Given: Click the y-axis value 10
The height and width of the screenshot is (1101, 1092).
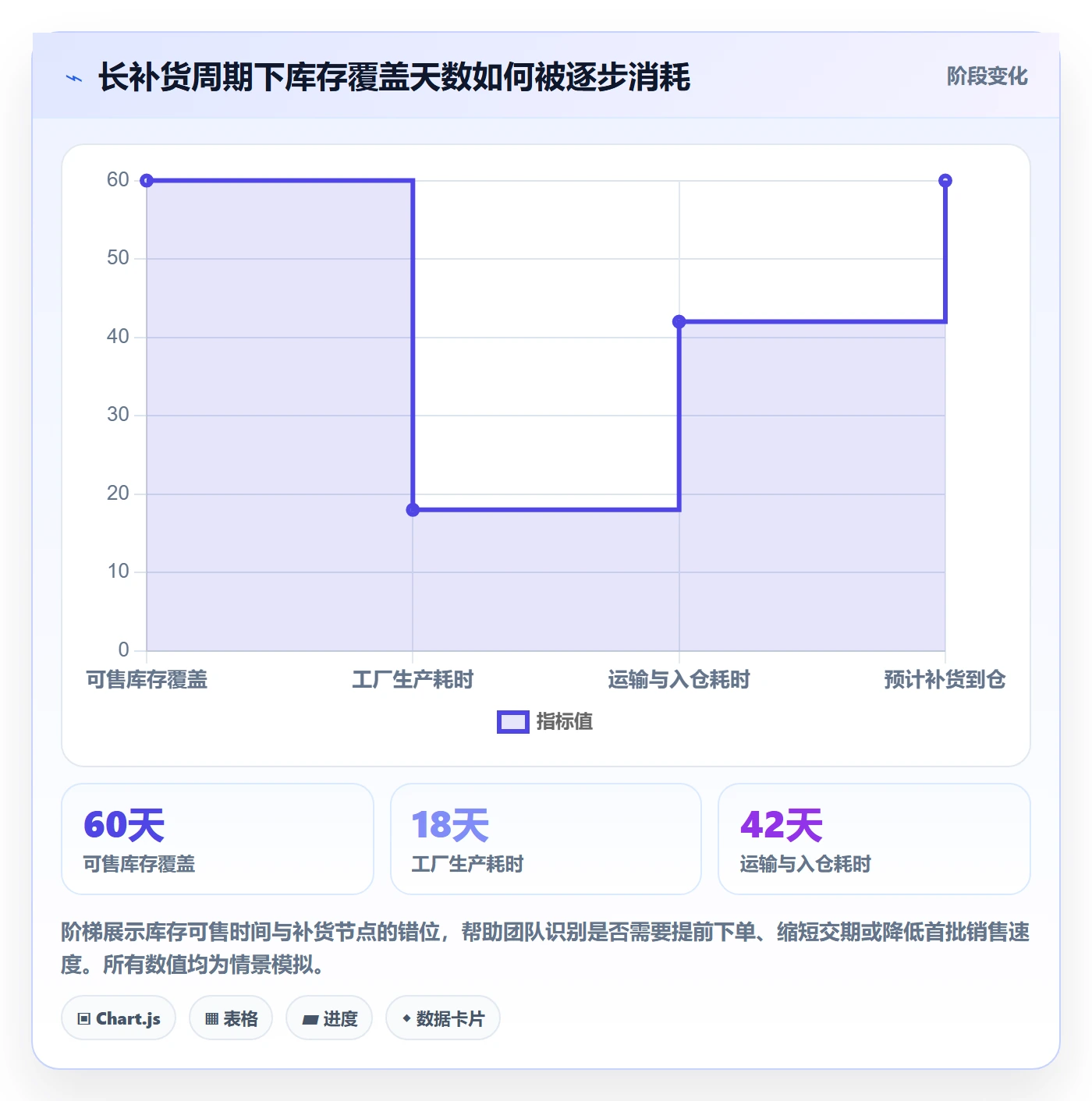Looking at the screenshot, I should pyautogui.click(x=118, y=572).
